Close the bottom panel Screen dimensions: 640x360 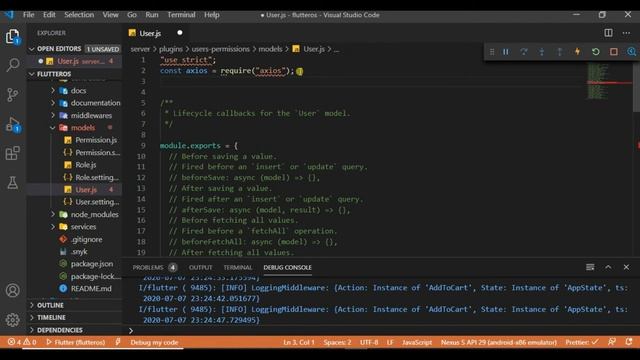click(626, 267)
